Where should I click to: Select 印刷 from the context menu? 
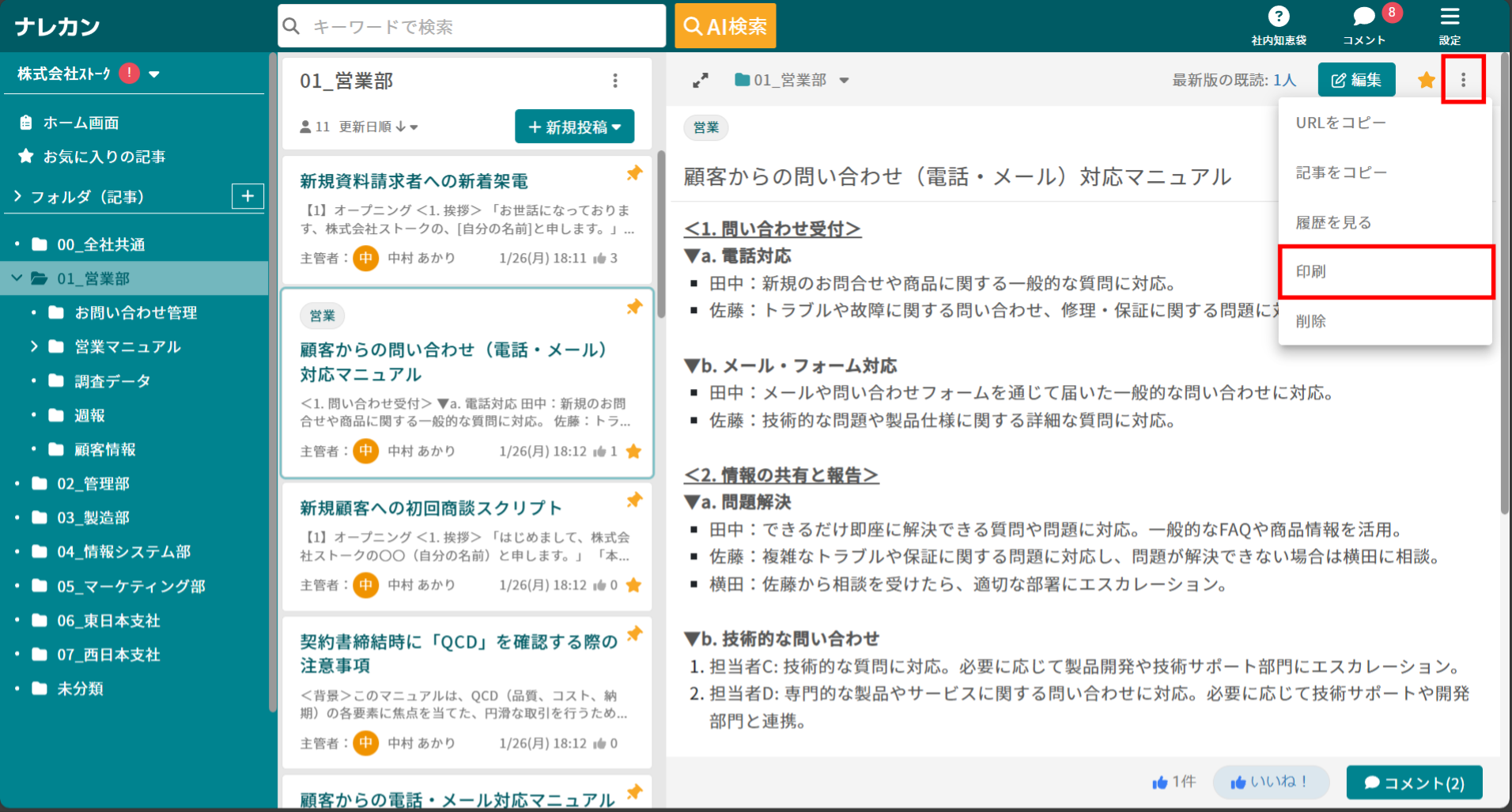click(x=1312, y=271)
